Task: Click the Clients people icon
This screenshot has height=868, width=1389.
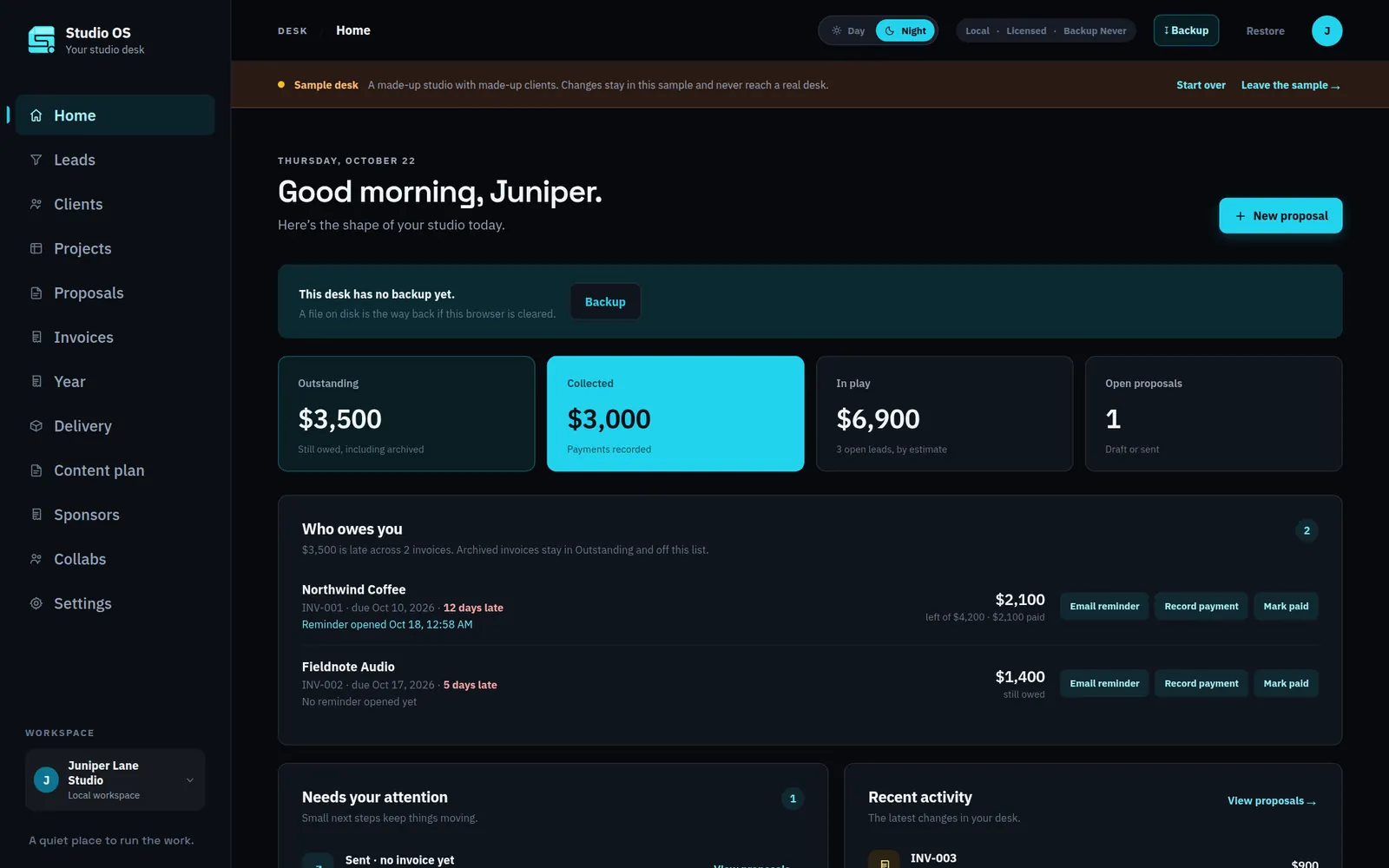Action: [36, 204]
